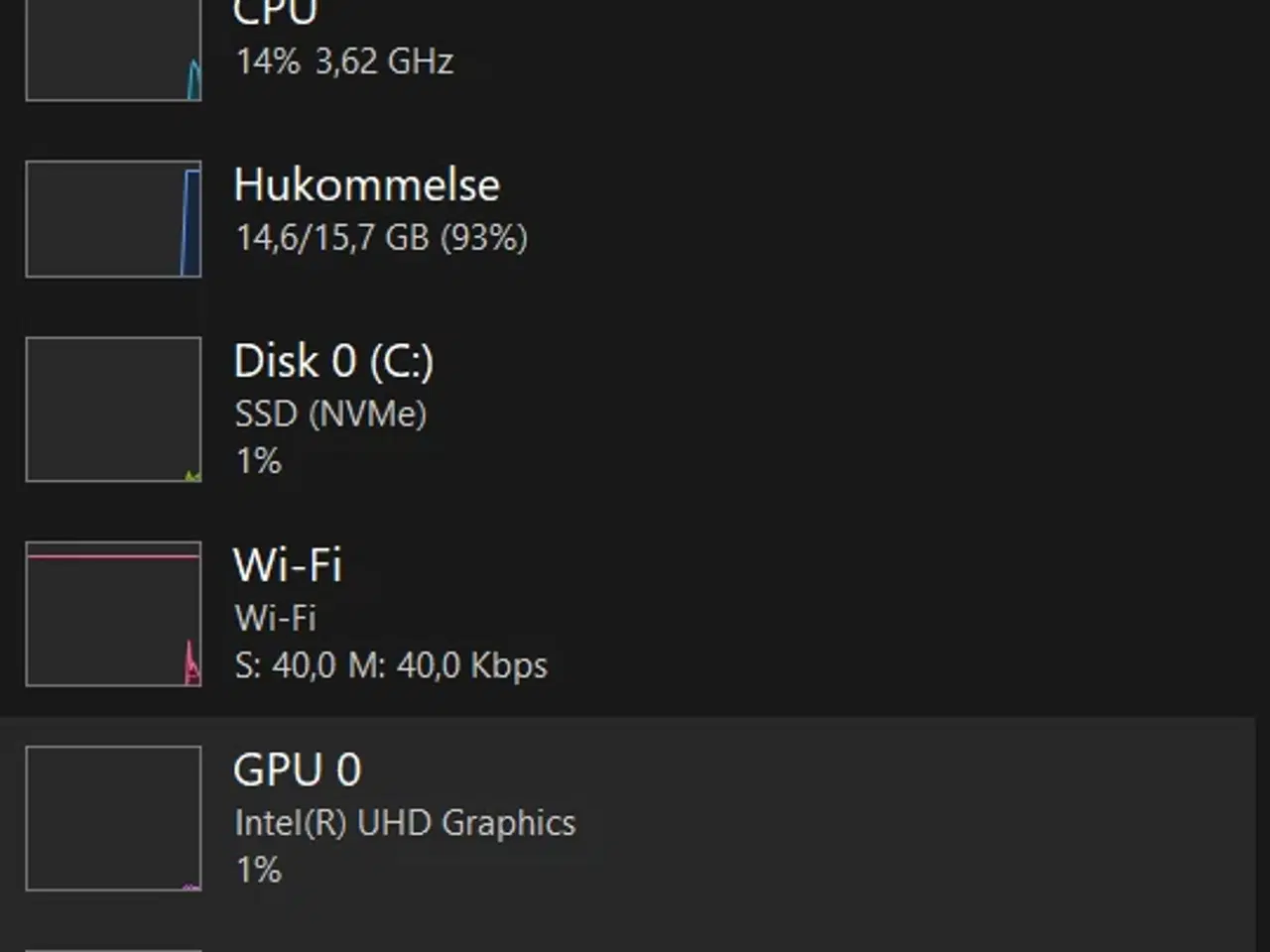This screenshot has height=952, width=1270.
Task: Click the blue usage spike in the Hukommelse graph
Action: click(x=190, y=223)
